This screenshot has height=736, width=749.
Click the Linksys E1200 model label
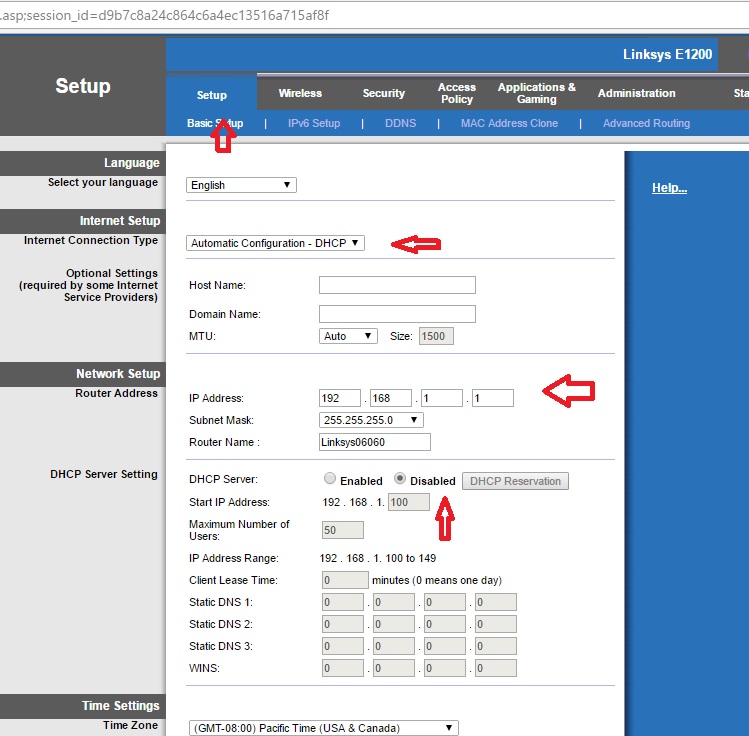[667, 54]
